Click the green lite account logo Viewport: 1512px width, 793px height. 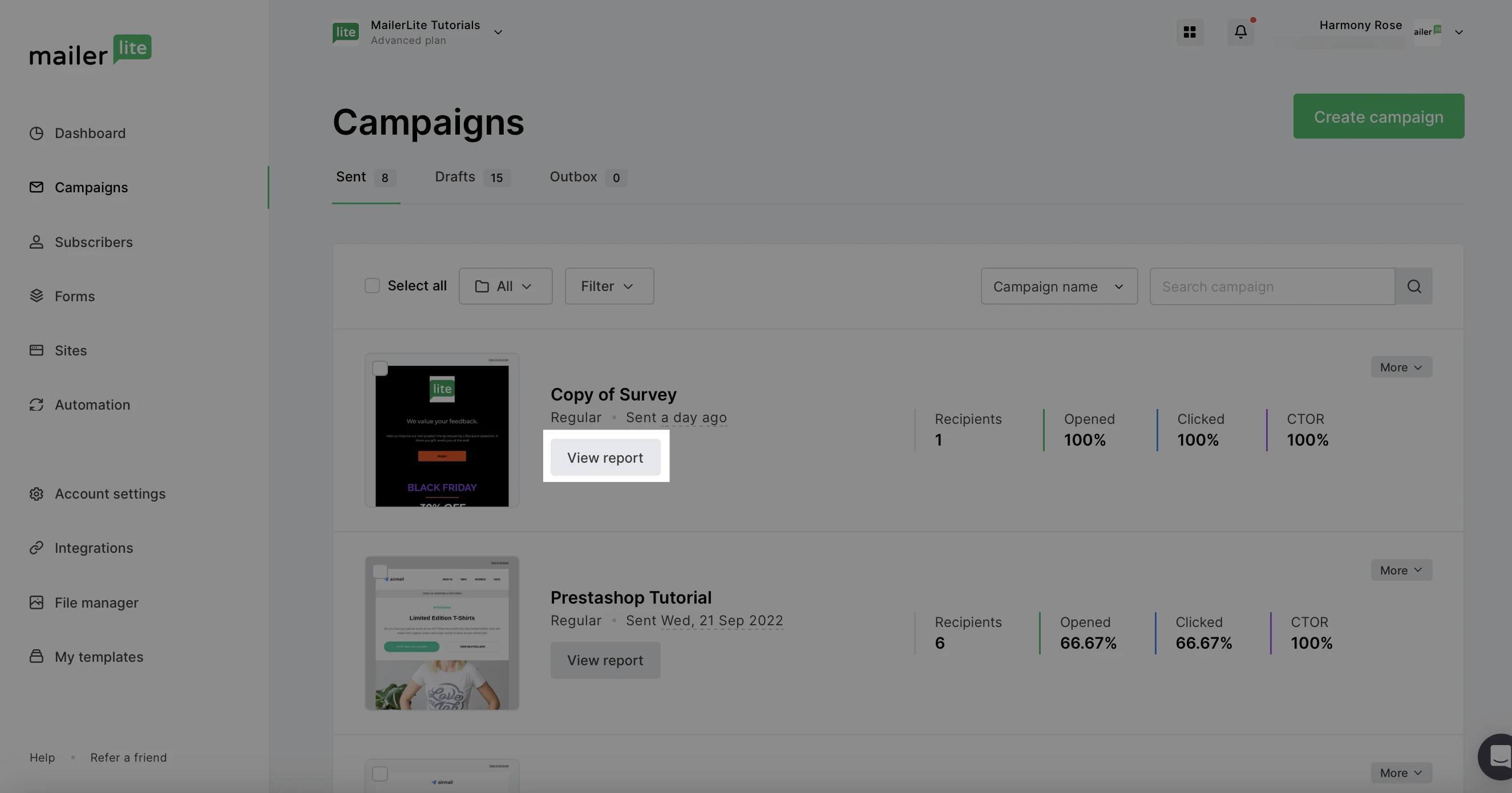pos(345,32)
